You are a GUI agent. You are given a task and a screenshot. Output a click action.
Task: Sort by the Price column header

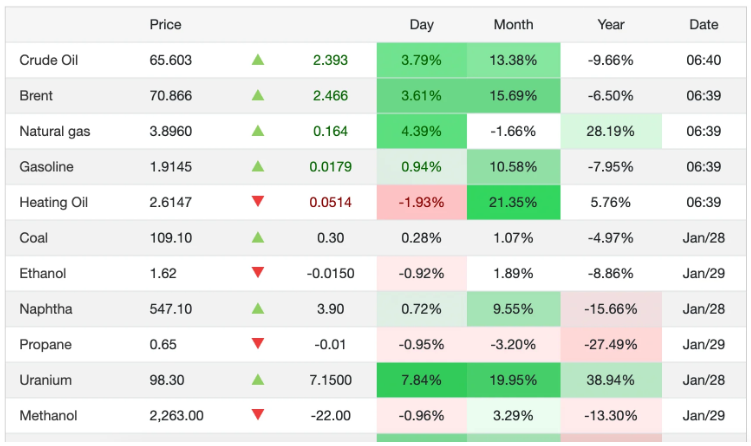(166, 24)
